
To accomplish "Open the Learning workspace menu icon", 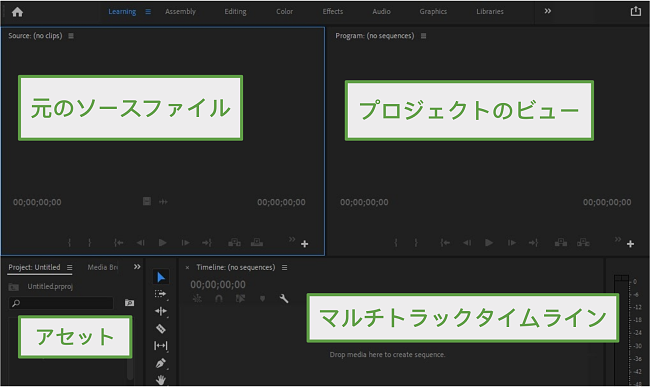I will pos(148,12).
